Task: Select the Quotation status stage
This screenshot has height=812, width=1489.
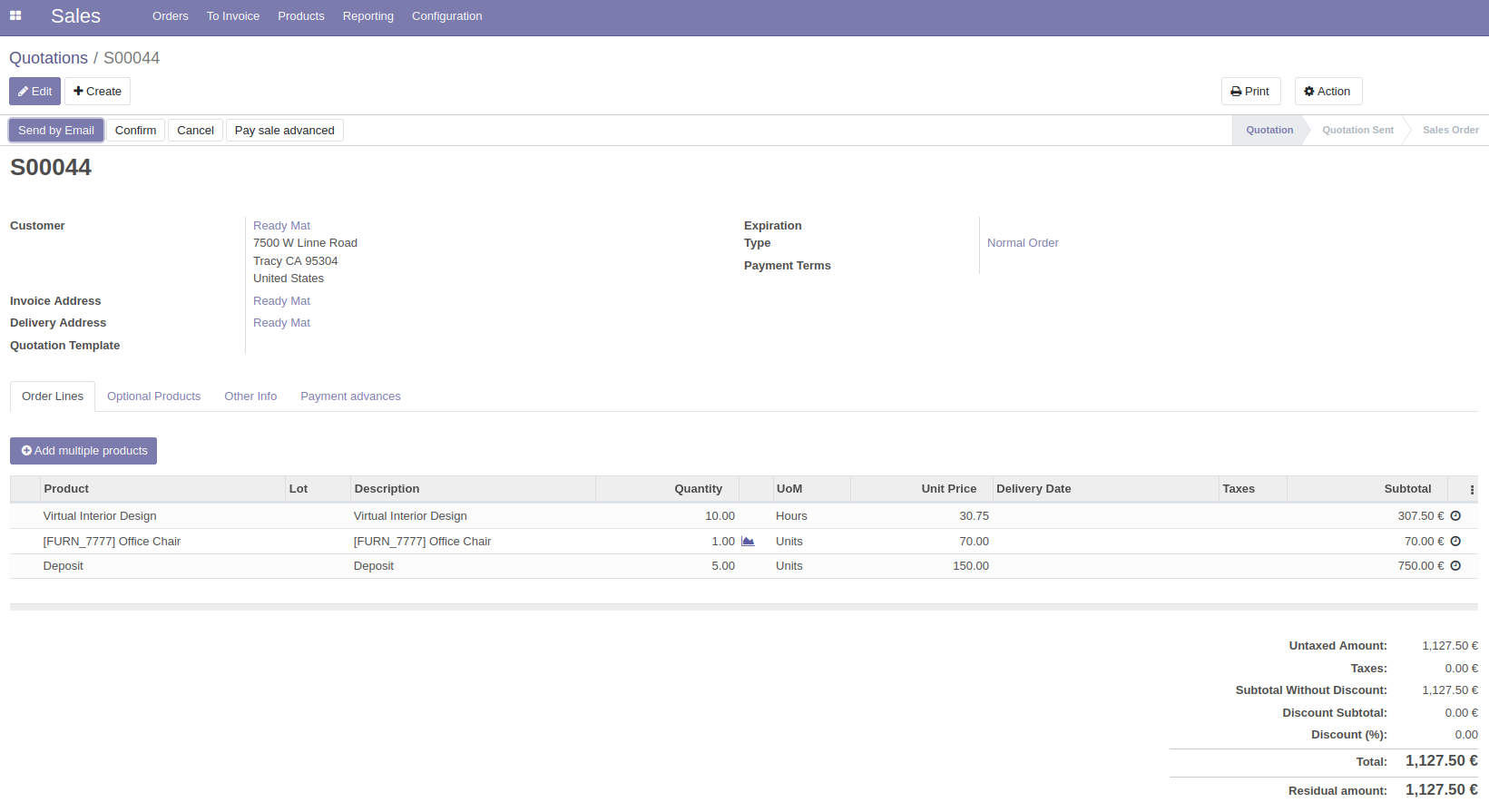Action: coord(1269,130)
